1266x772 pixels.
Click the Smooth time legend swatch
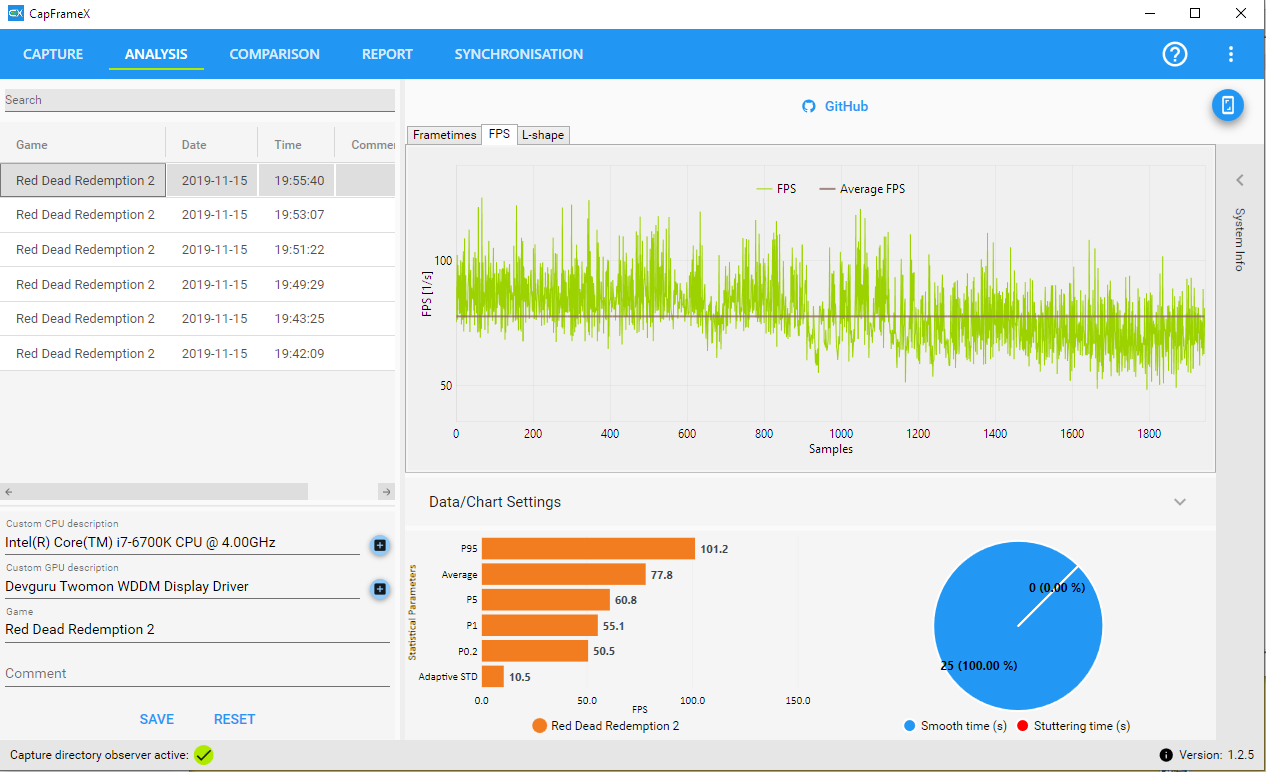(909, 726)
